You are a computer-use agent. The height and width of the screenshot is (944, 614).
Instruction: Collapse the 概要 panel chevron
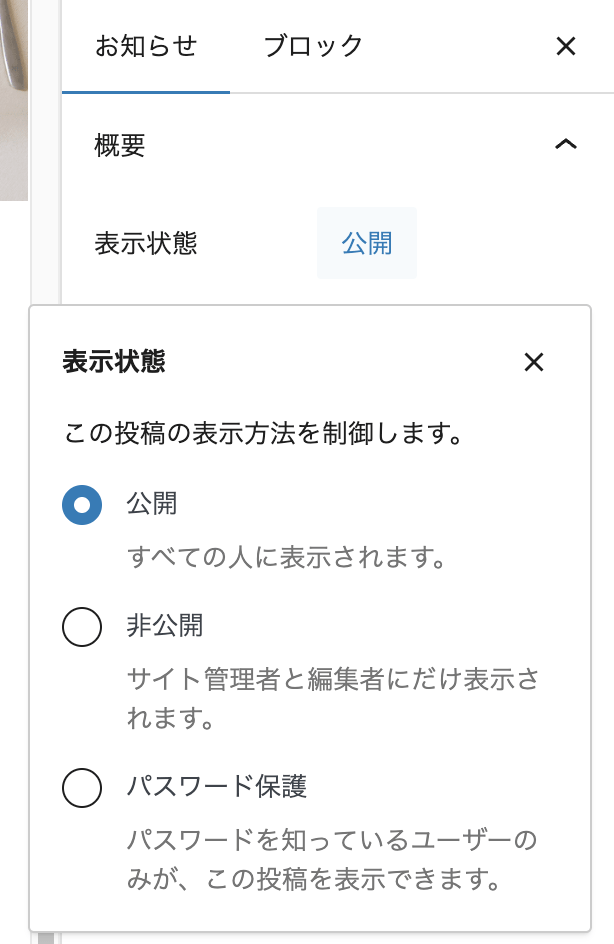566,145
